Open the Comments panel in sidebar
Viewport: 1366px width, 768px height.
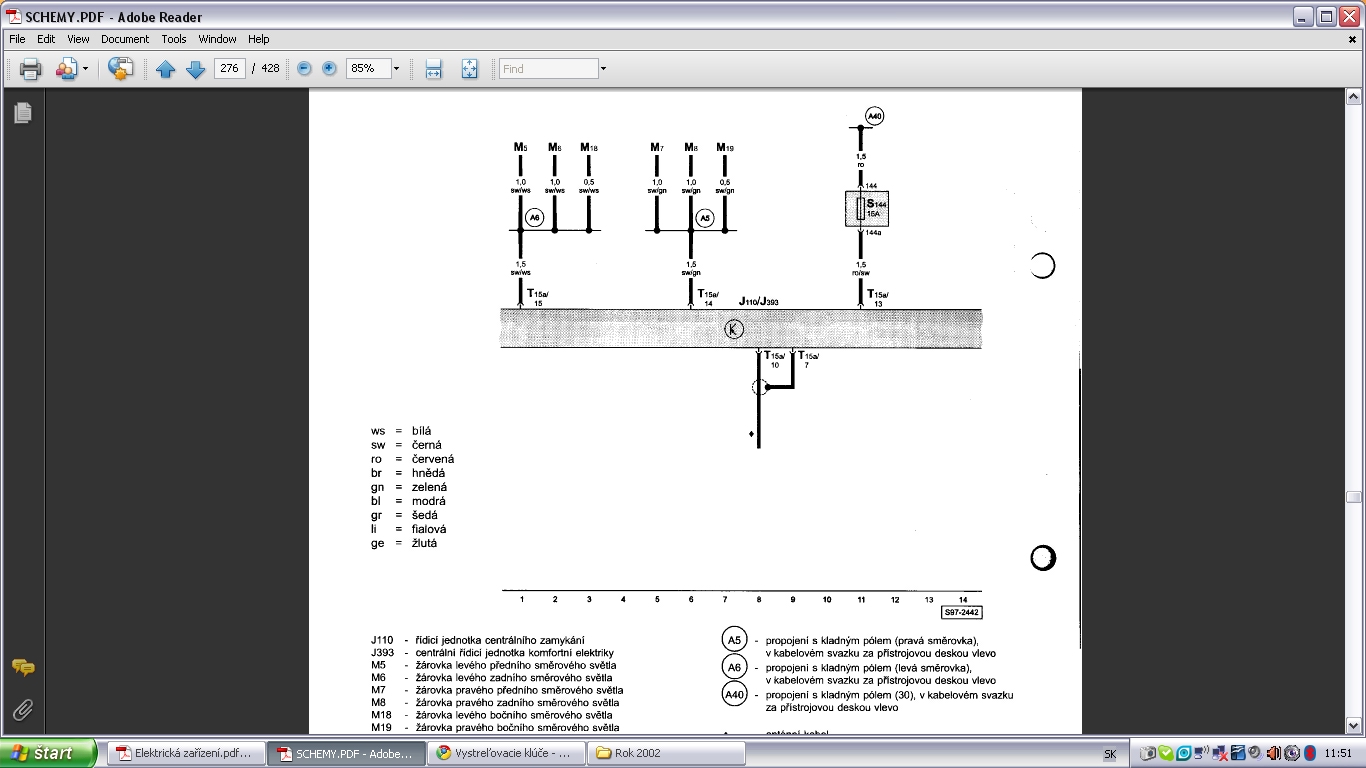(x=22, y=668)
